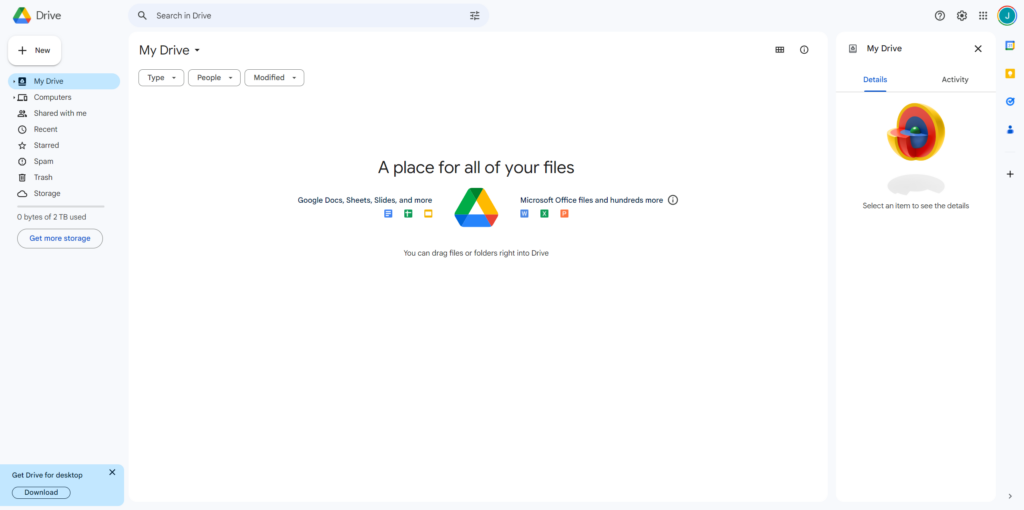Click the plus Get add-ons icon

coord(1010,174)
